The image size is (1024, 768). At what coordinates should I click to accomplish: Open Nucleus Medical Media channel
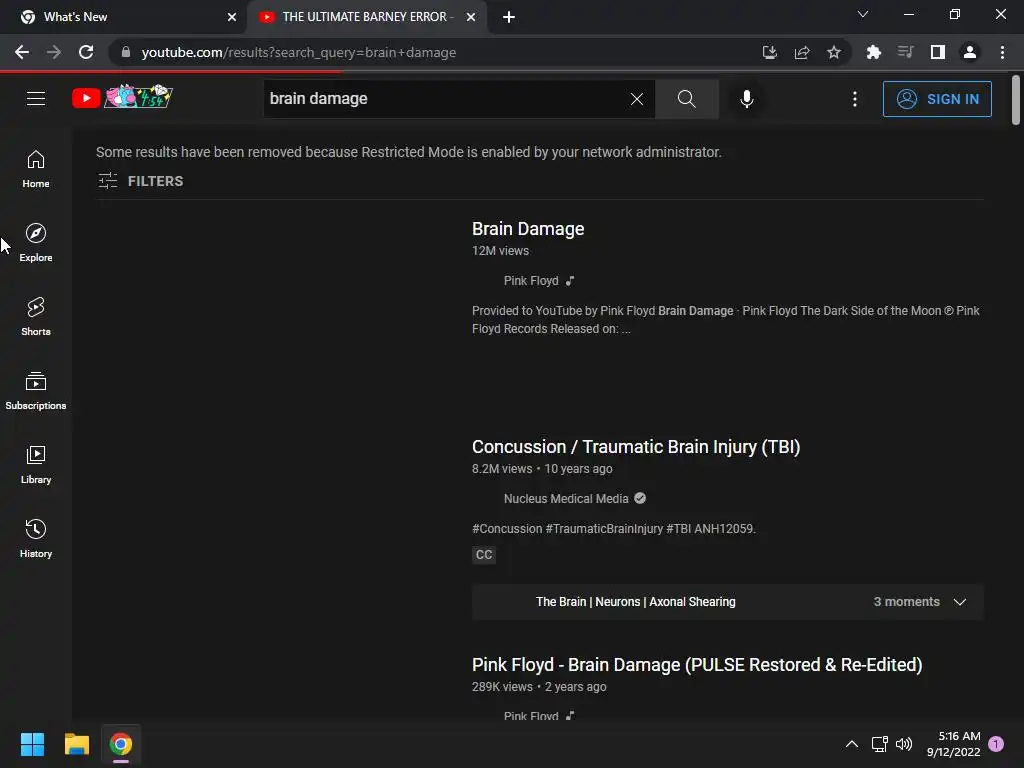tap(566, 498)
